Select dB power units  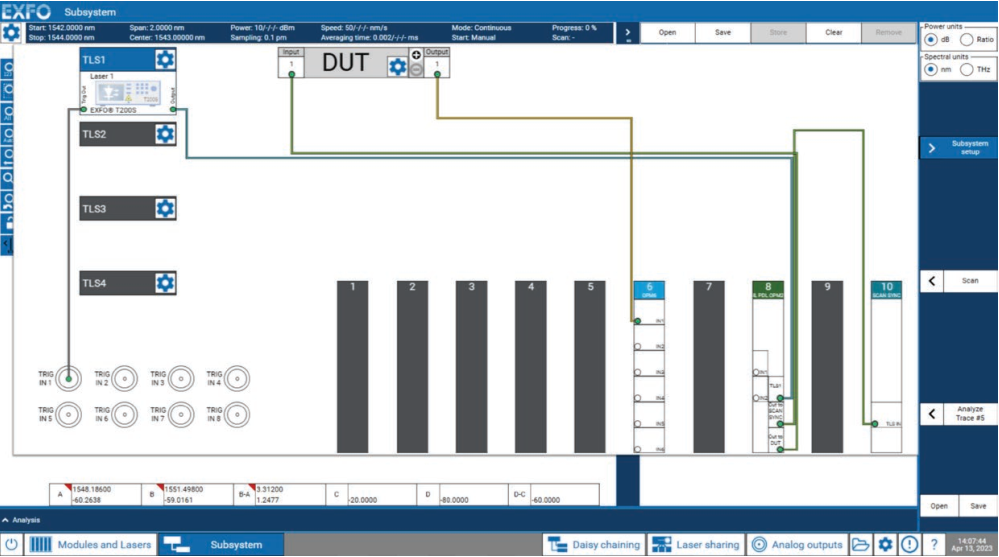coord(932,40)
